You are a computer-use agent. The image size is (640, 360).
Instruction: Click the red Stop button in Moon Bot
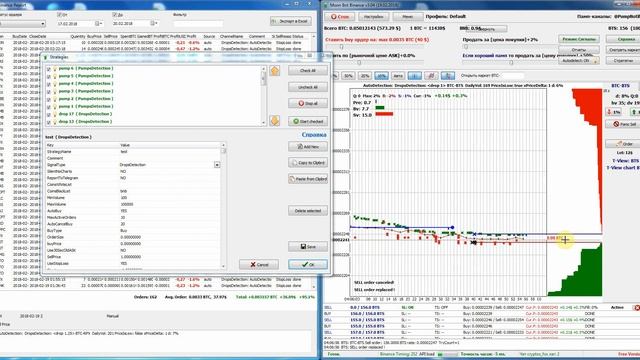340,17
